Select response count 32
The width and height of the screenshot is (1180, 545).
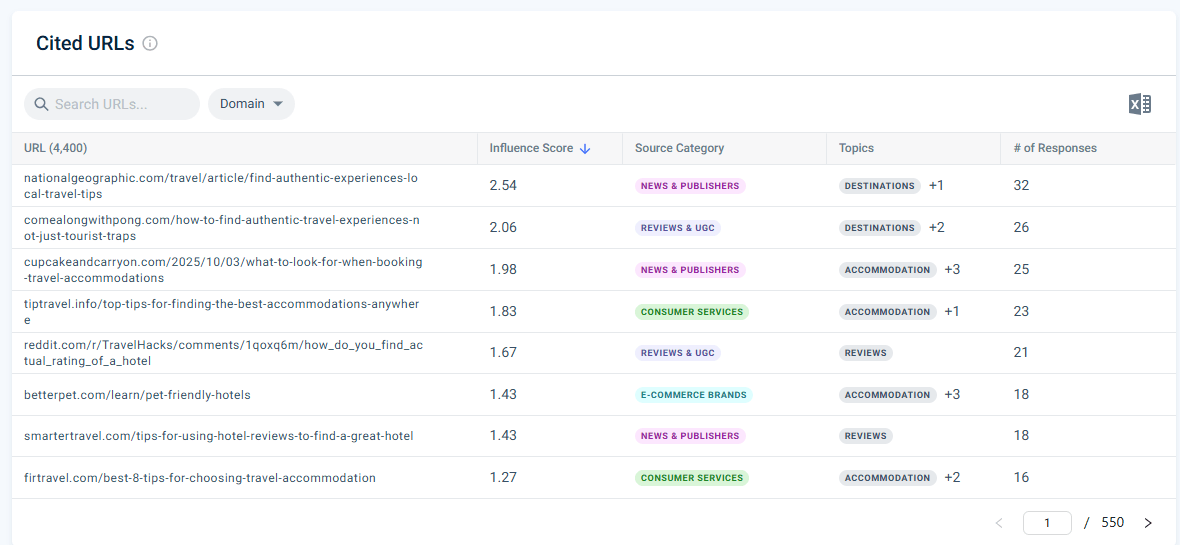pyautogui.click(x=1021, y=186)
